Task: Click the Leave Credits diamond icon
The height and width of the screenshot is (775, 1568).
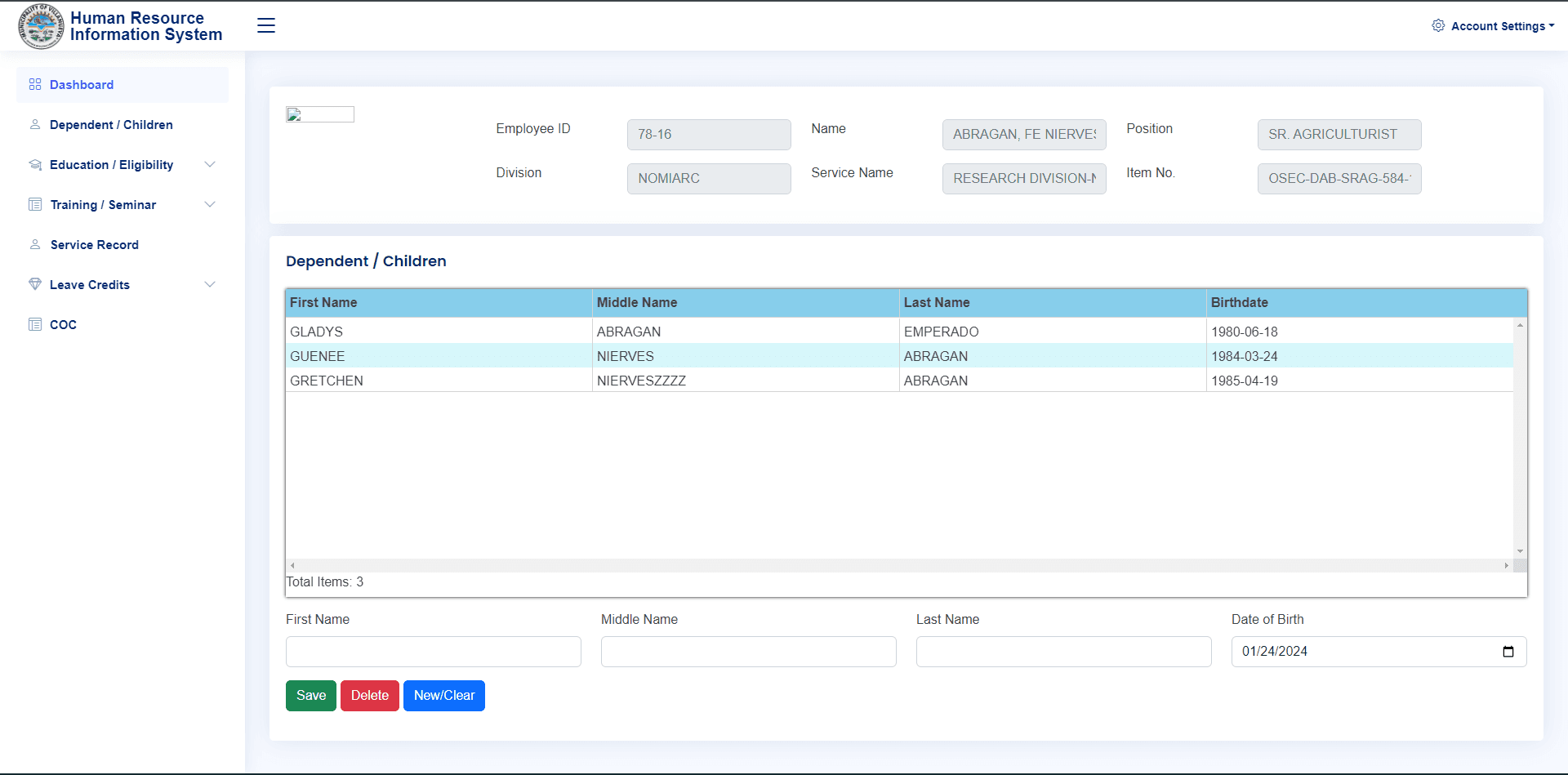Action: pos(35,284)
